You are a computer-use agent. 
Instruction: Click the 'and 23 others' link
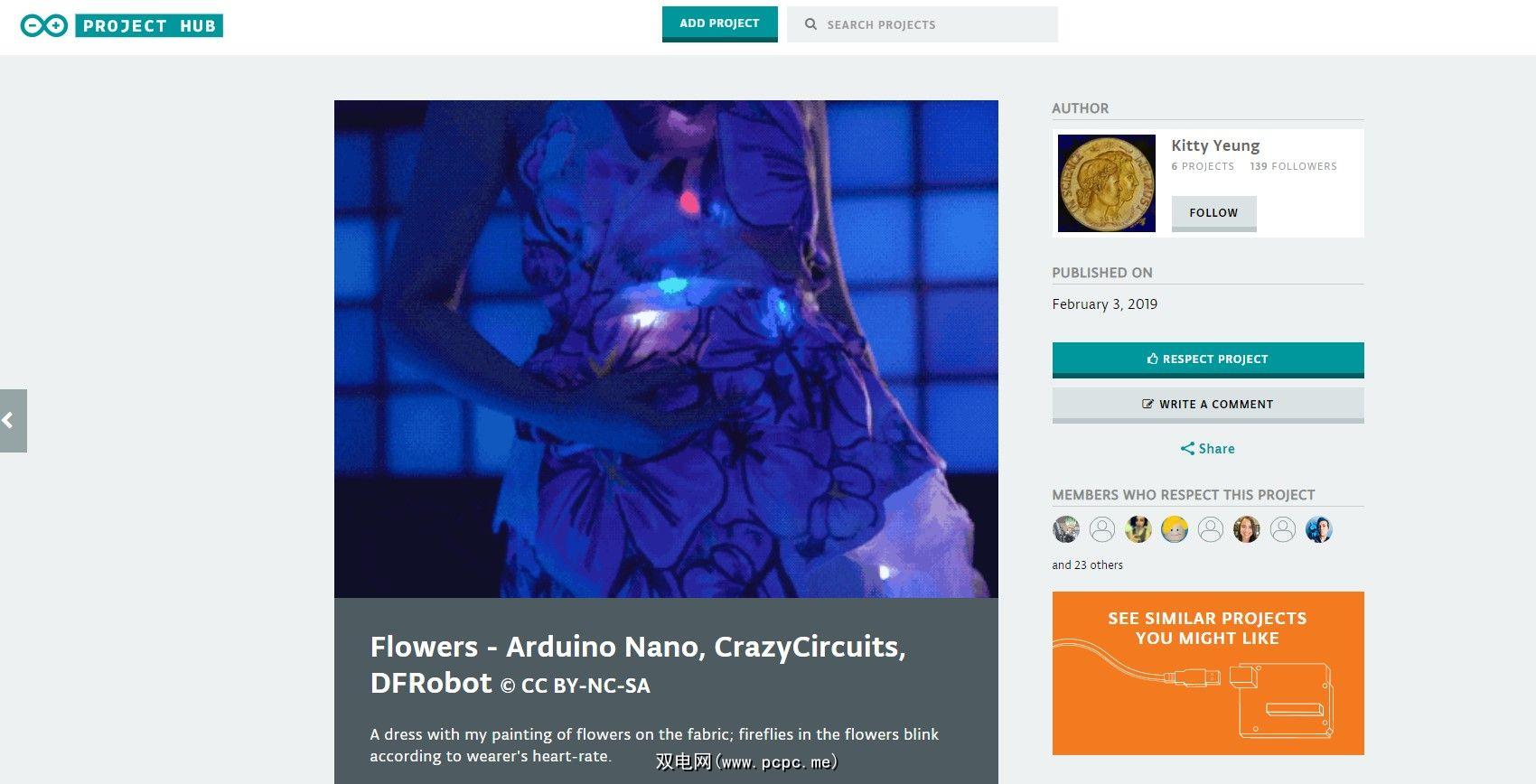1087,565
